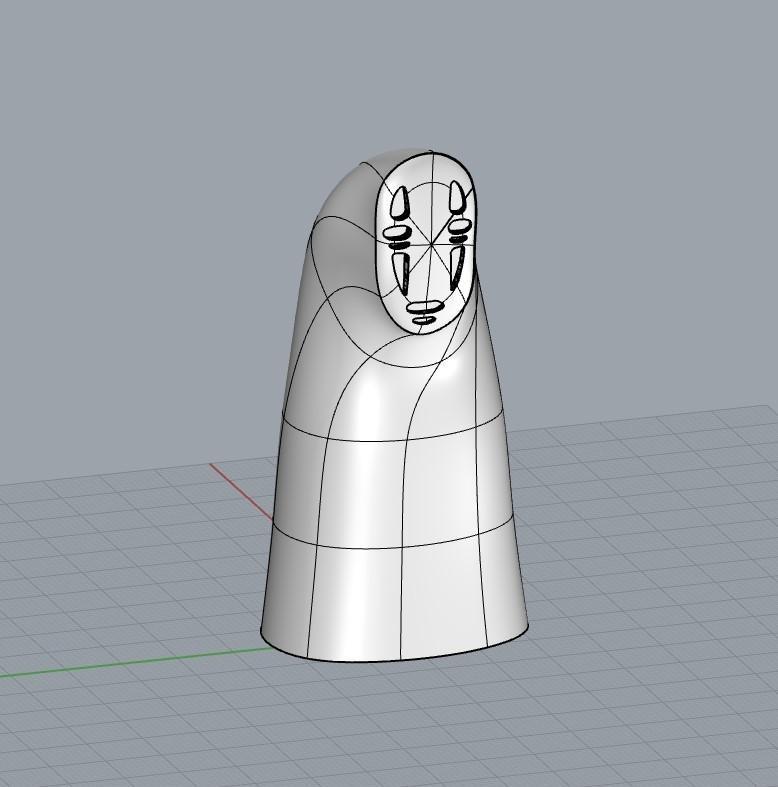
Task: Select the white oval mask face surface
Action: click(427, 242)
